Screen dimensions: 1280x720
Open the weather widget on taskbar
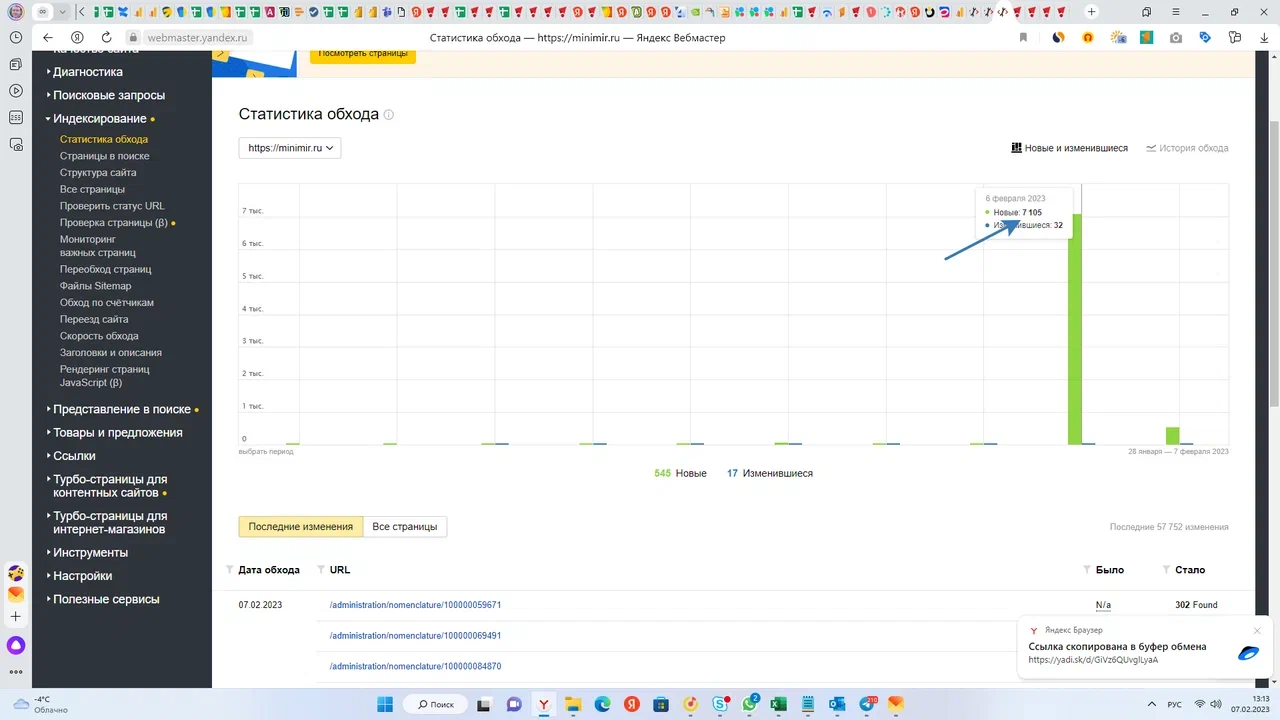click(40, 704)
